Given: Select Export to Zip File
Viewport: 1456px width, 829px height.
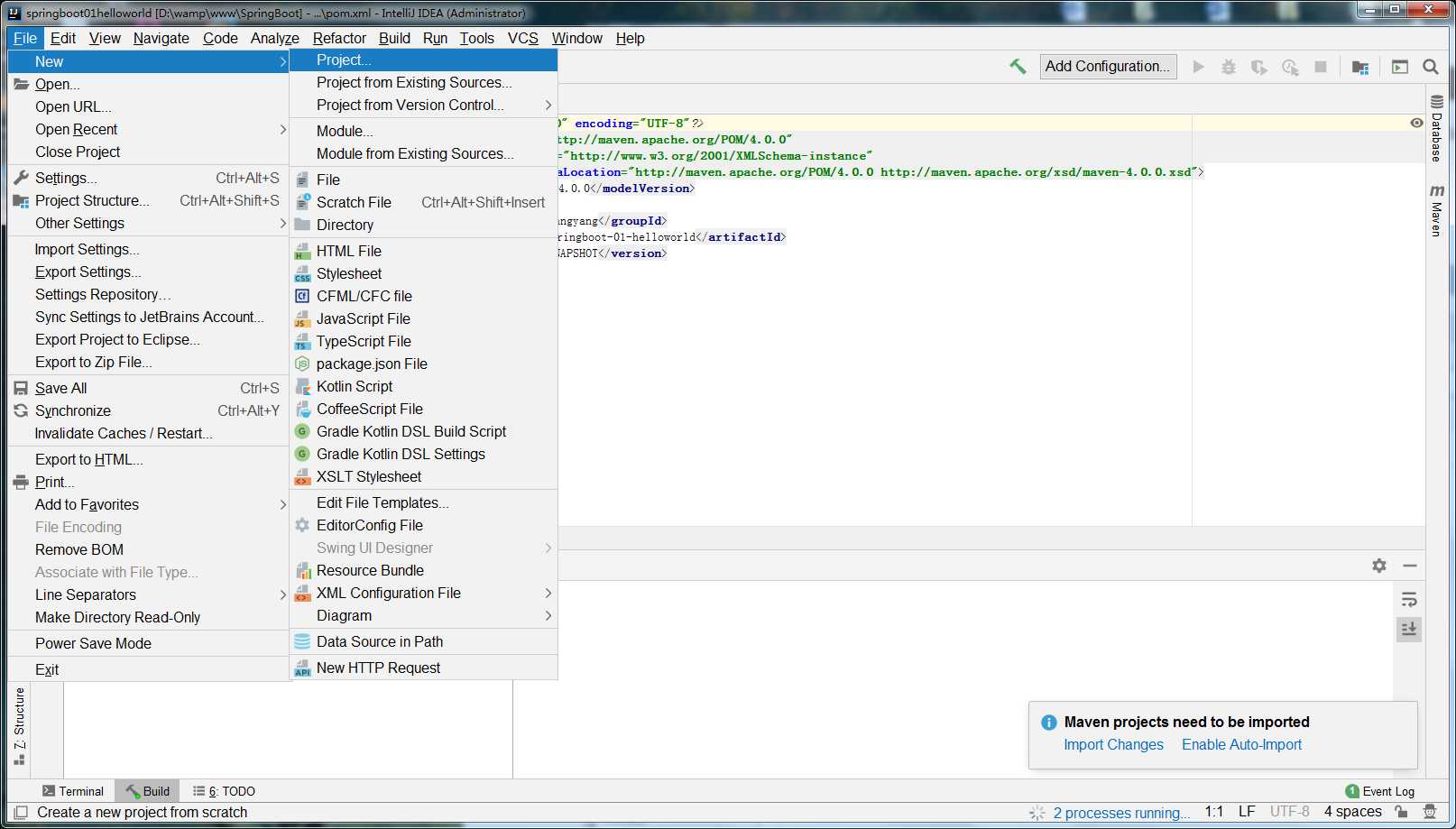Looking at the screenshot, I should click(x=148, y=362).
